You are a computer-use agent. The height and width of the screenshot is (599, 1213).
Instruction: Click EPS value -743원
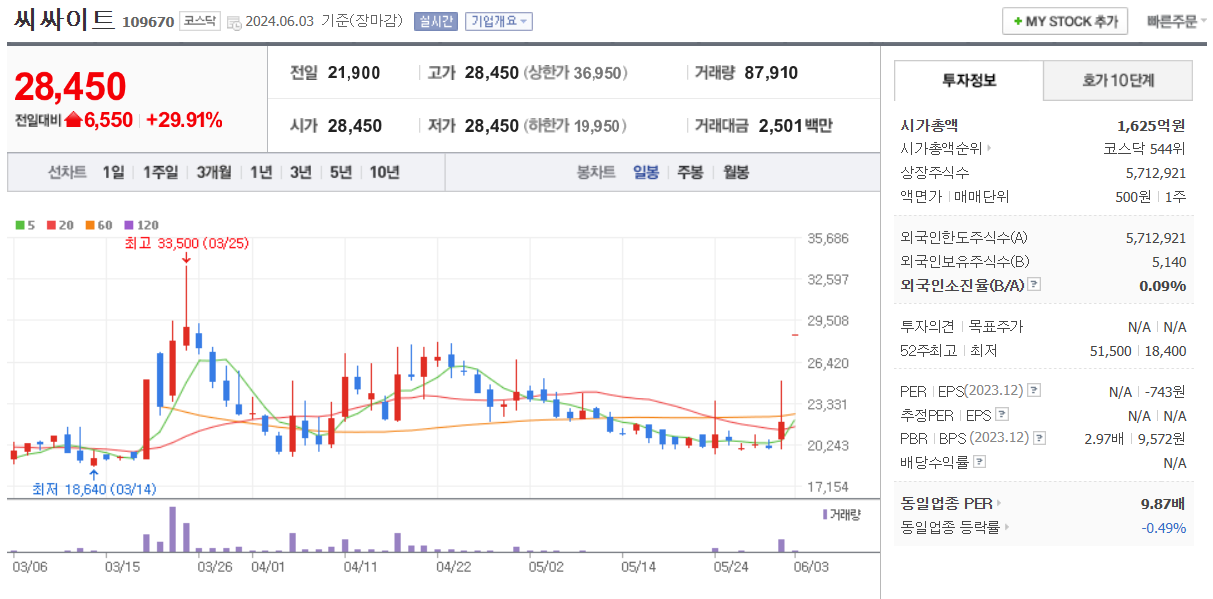(x=1163, y=390)
